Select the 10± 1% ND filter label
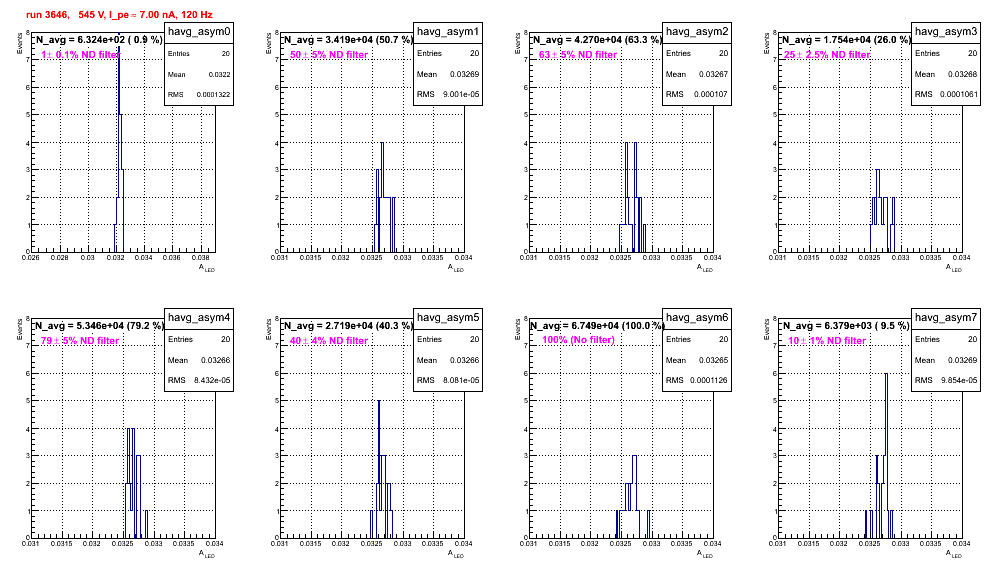 827,341
